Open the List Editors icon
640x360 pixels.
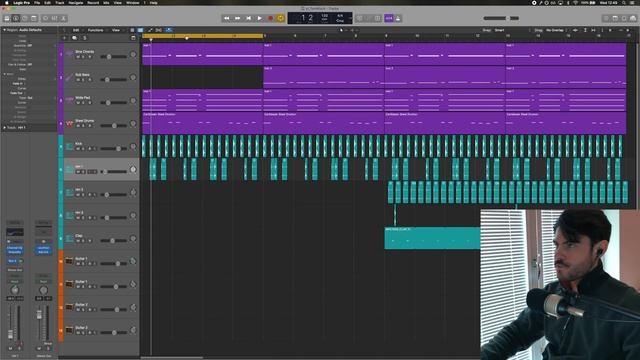pos(606,18)
